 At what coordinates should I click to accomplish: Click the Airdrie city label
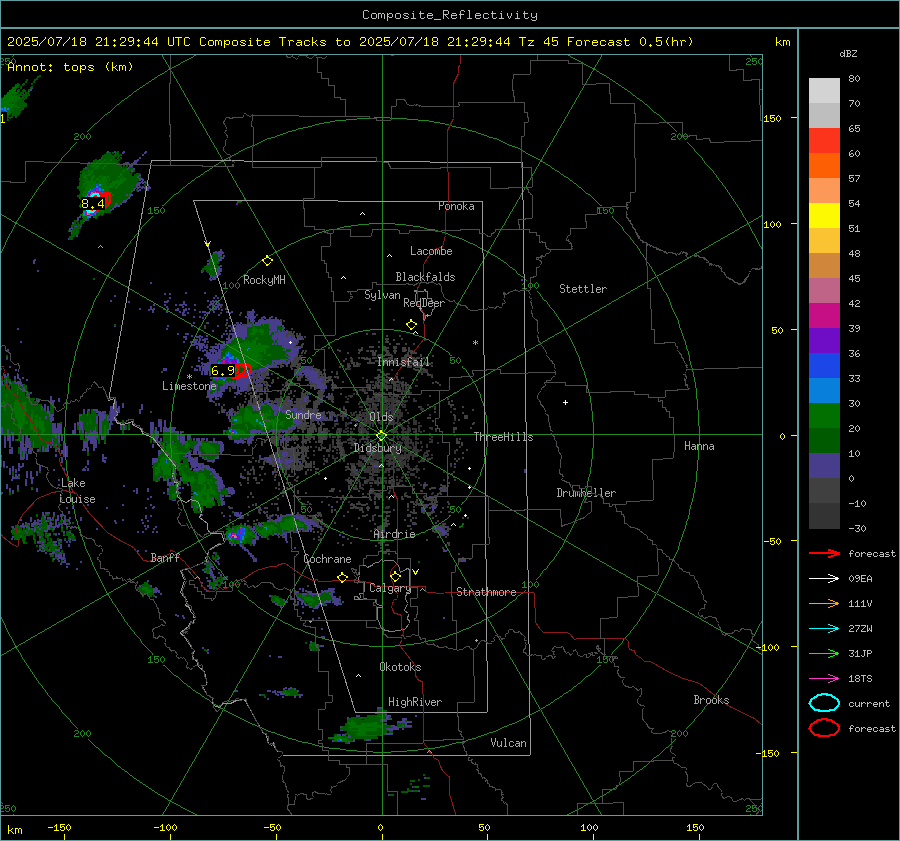pyautogui.click(x=394, y=534)
